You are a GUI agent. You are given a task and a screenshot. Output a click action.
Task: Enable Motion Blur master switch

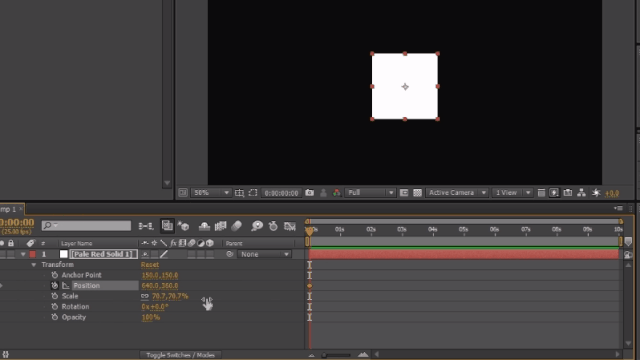click(x=237, y=226)
